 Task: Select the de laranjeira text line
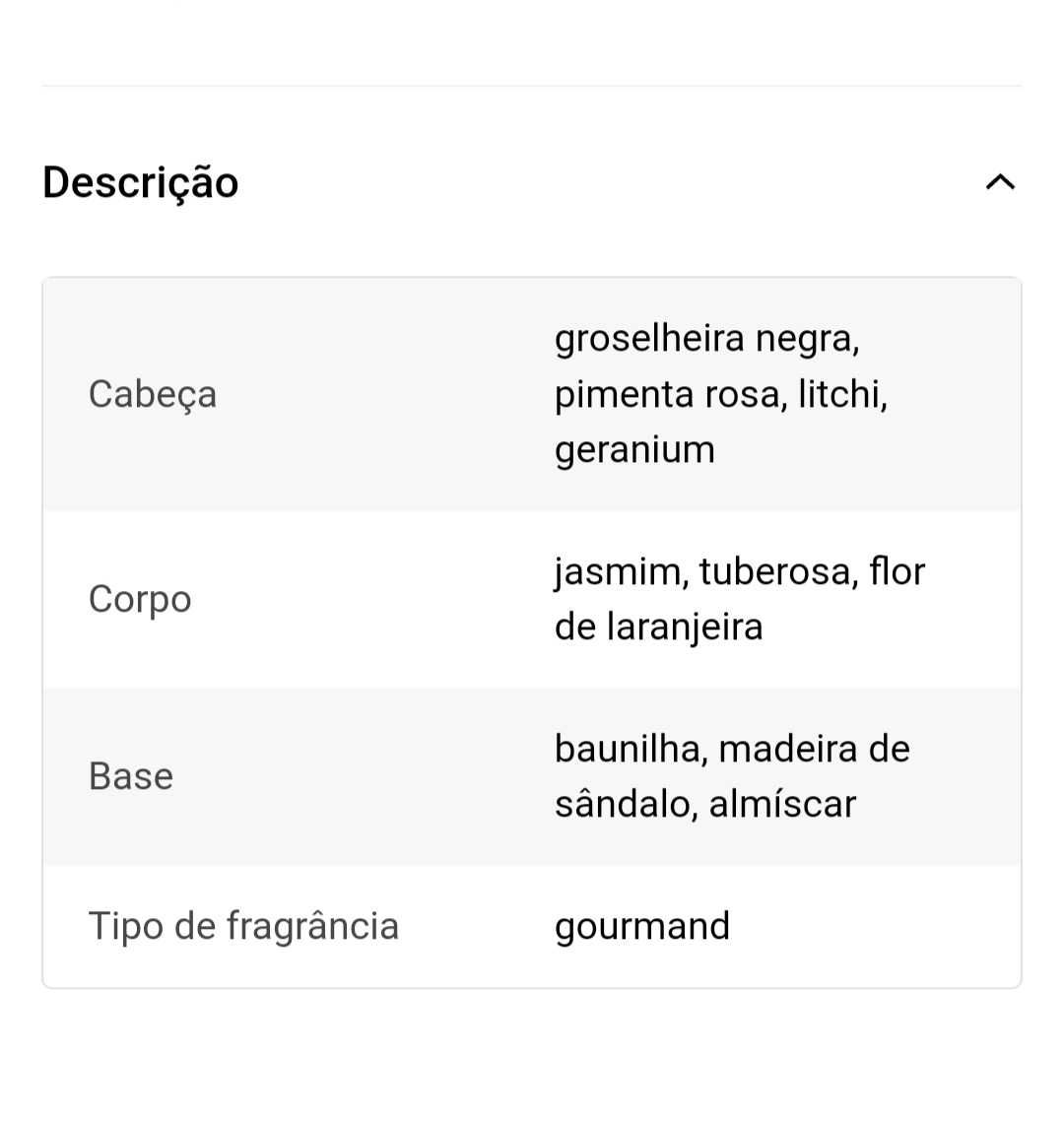658,627
